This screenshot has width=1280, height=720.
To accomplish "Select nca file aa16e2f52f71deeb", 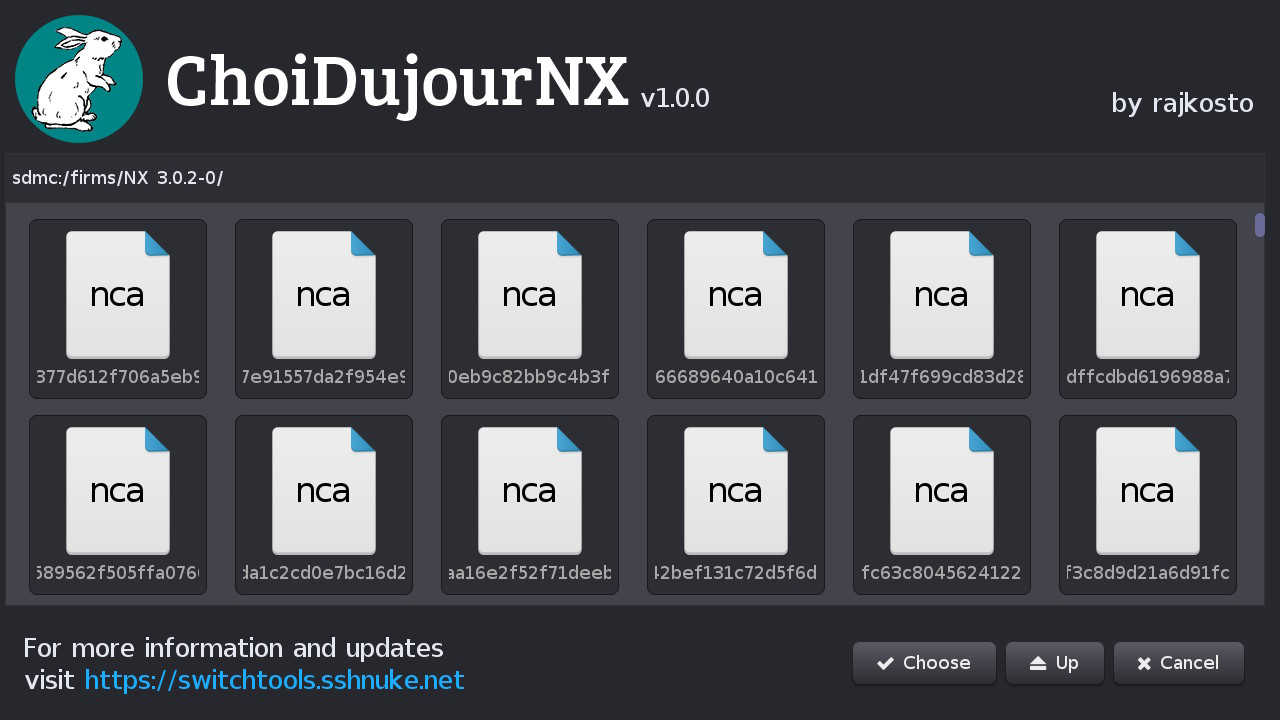I will (530, 505).
